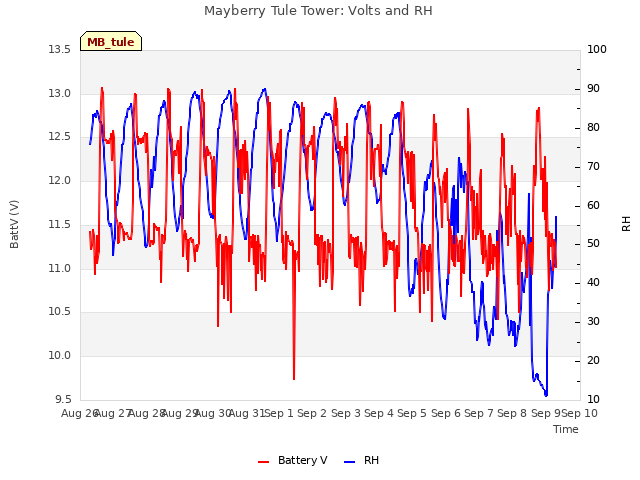Click the 10 right axis value

[593, 399]
